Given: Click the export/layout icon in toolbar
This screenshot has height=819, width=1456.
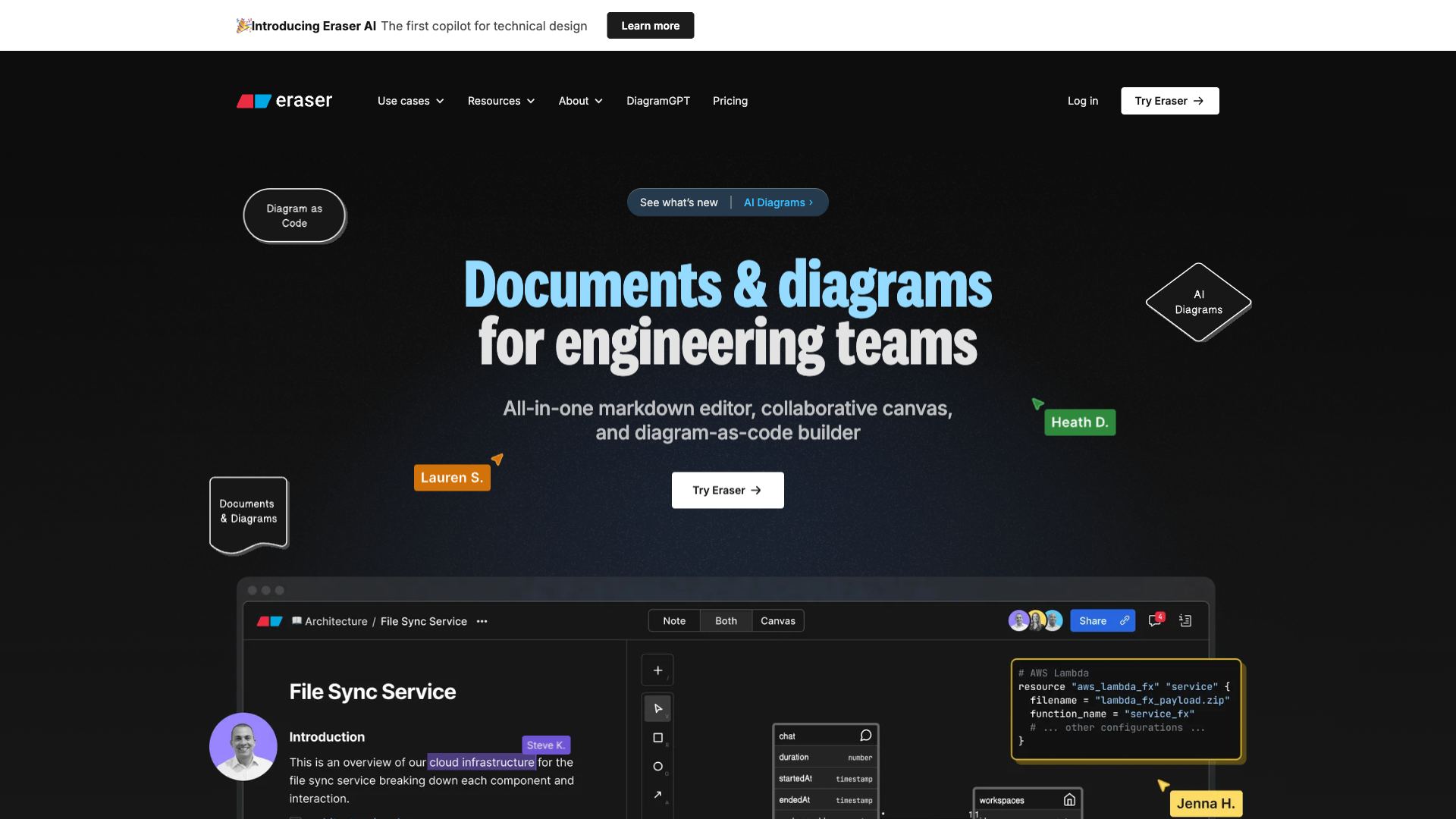Looking at the screenshot, I should click(x=1185, y=620).
